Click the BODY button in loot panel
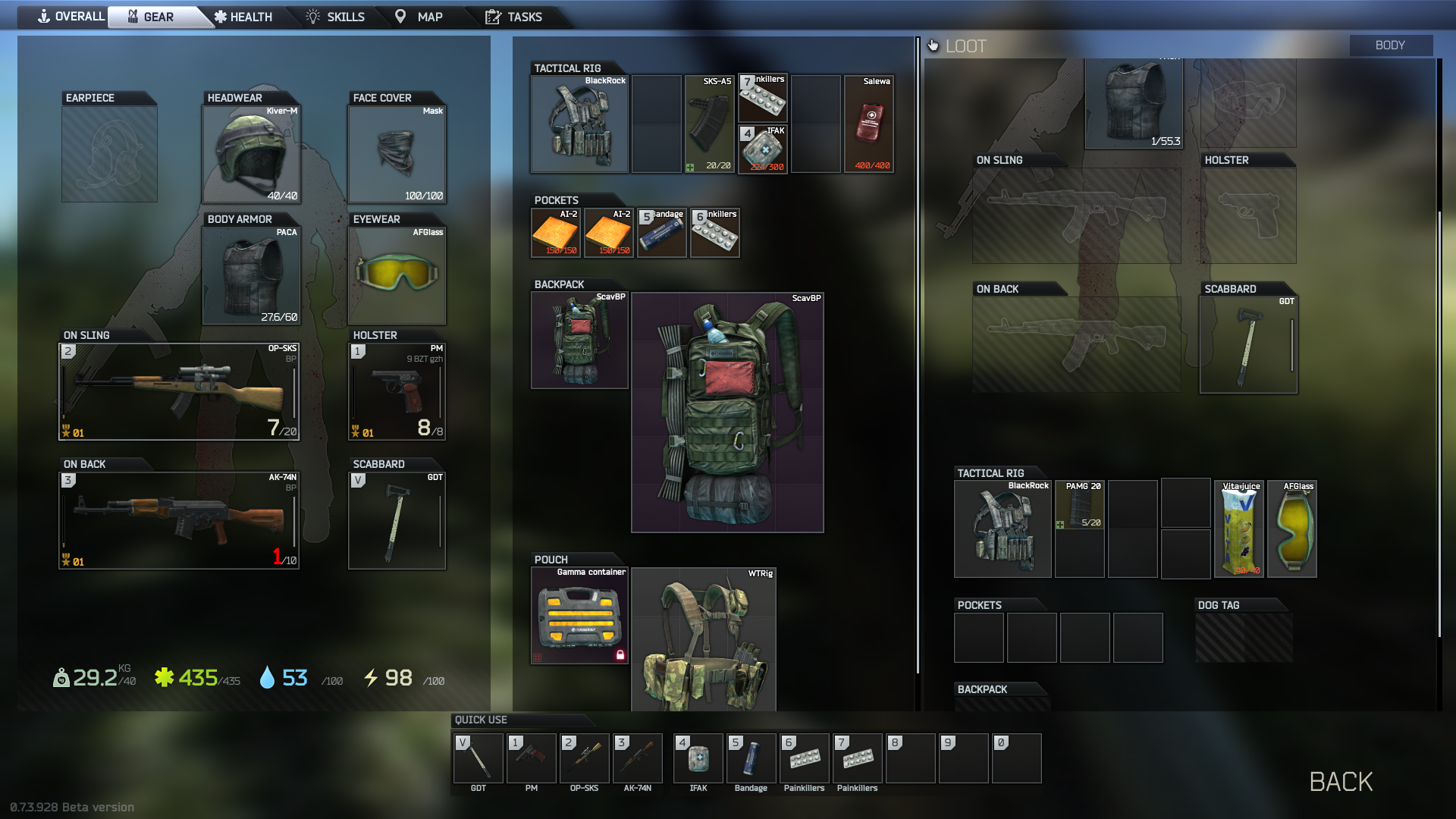The width and height of the screenshot is (1456, 819). (x=1390, y=45)
